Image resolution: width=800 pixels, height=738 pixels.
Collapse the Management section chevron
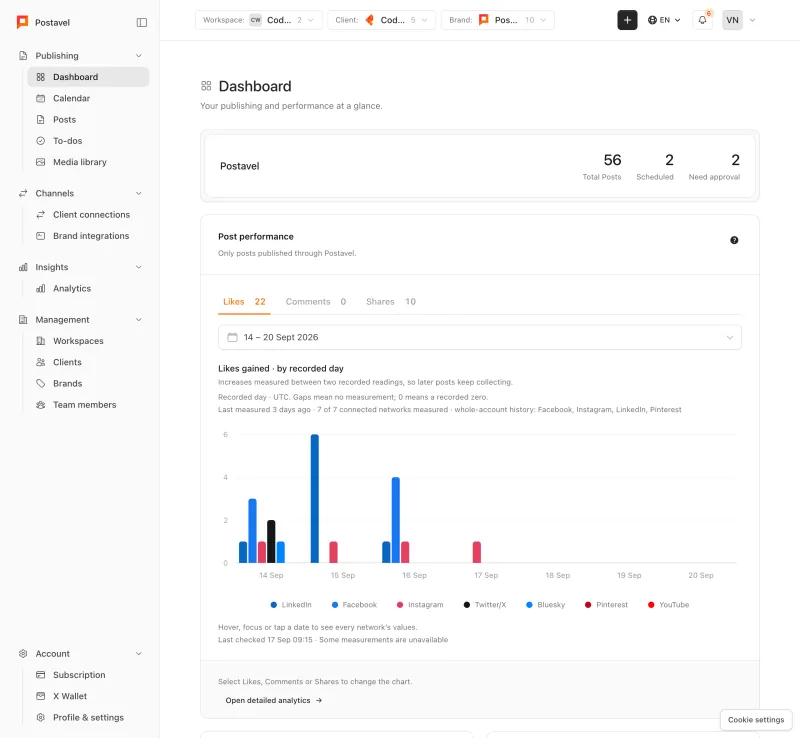click(x=139, y=319)
